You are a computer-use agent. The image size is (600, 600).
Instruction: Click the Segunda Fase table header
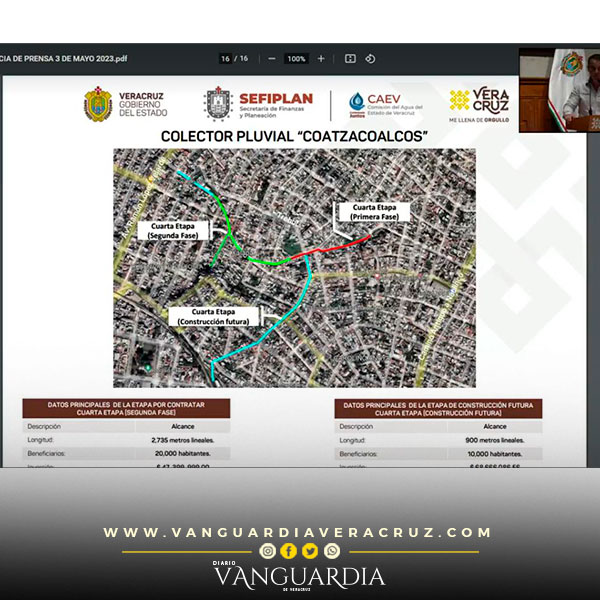(126, 408)
